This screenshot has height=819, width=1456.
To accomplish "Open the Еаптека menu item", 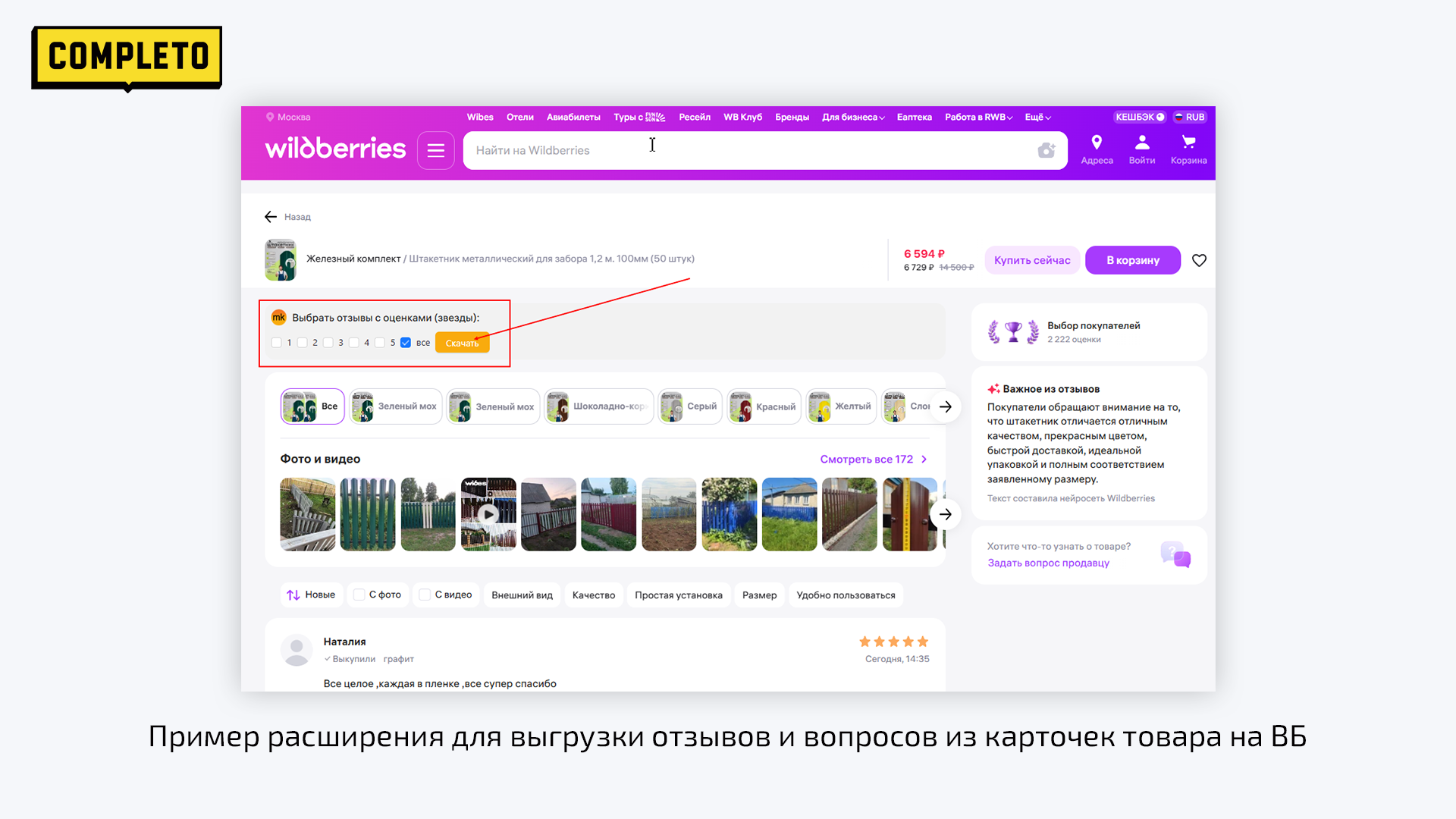I will 914,117.
